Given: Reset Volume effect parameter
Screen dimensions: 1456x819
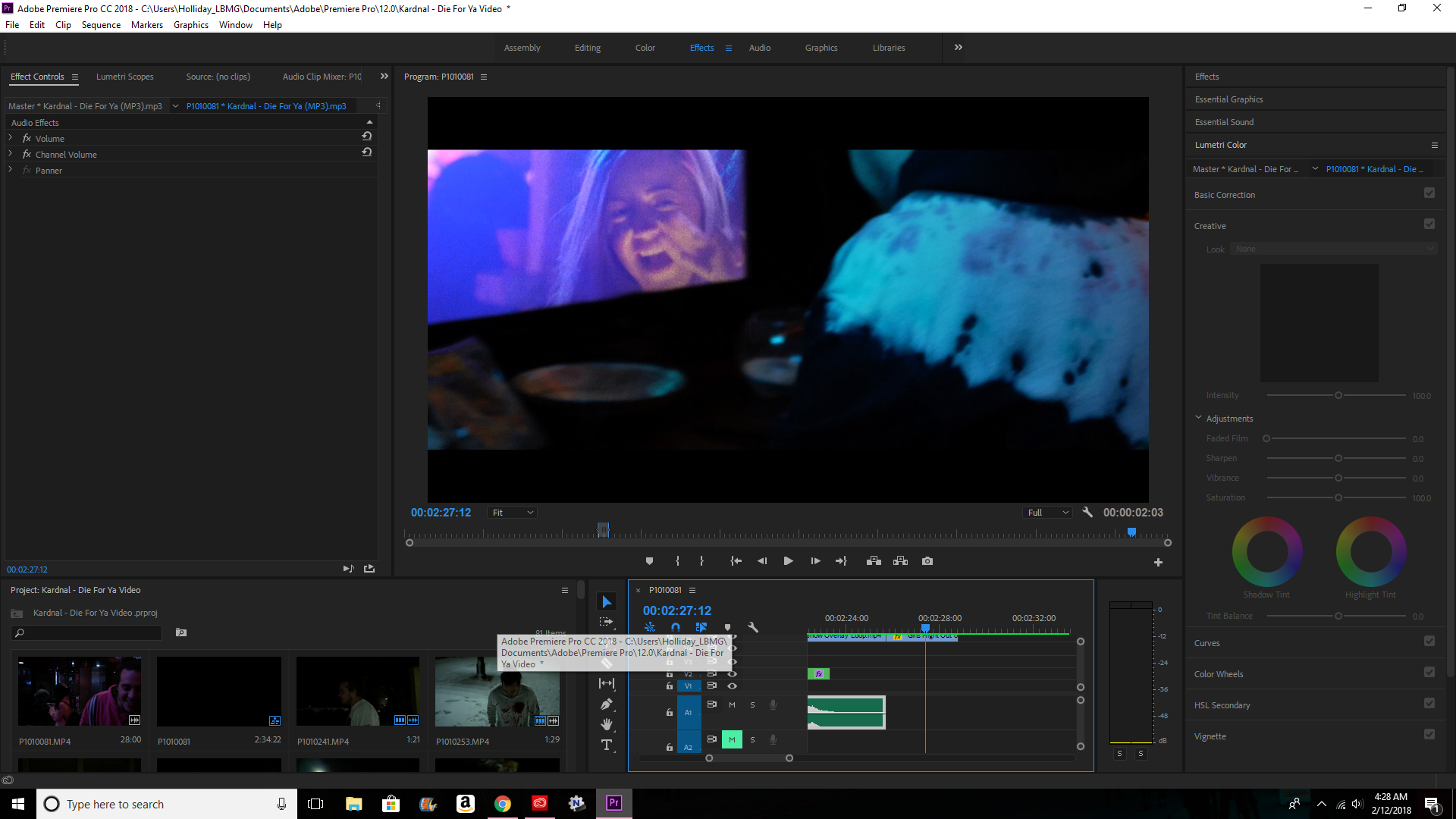Looking at the screenshot, I should coord(367,136).
